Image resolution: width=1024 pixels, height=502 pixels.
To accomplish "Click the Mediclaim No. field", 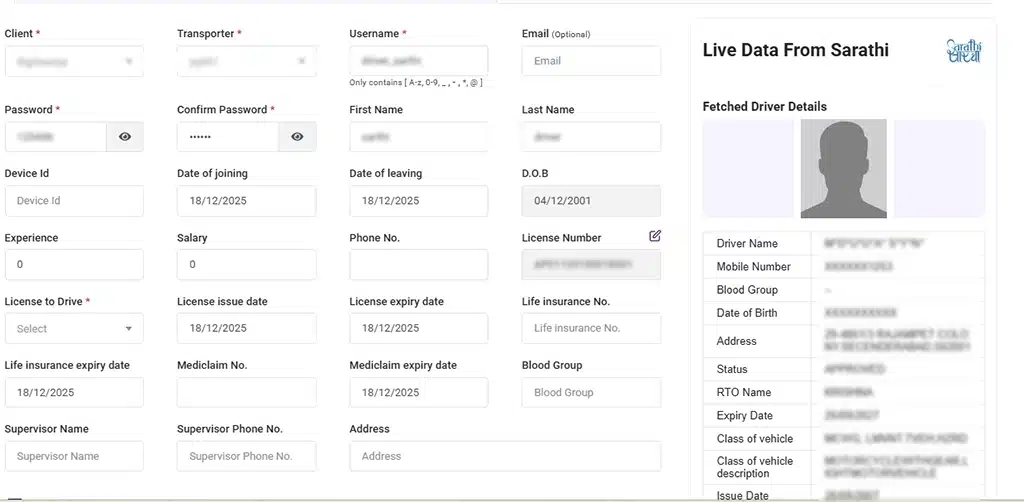I will click(x=246, y=392).
